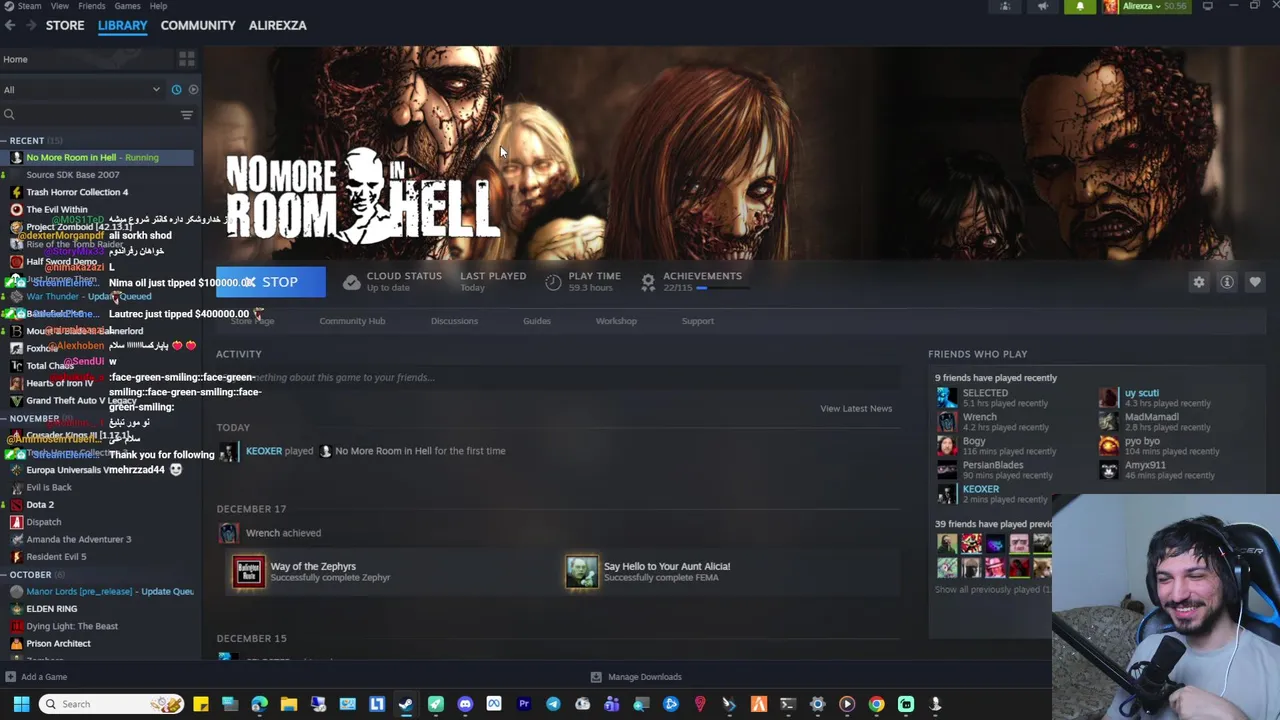1280x720 pixels.
Task: Open the Windows Start menu
Action: (x=20, y=704)
